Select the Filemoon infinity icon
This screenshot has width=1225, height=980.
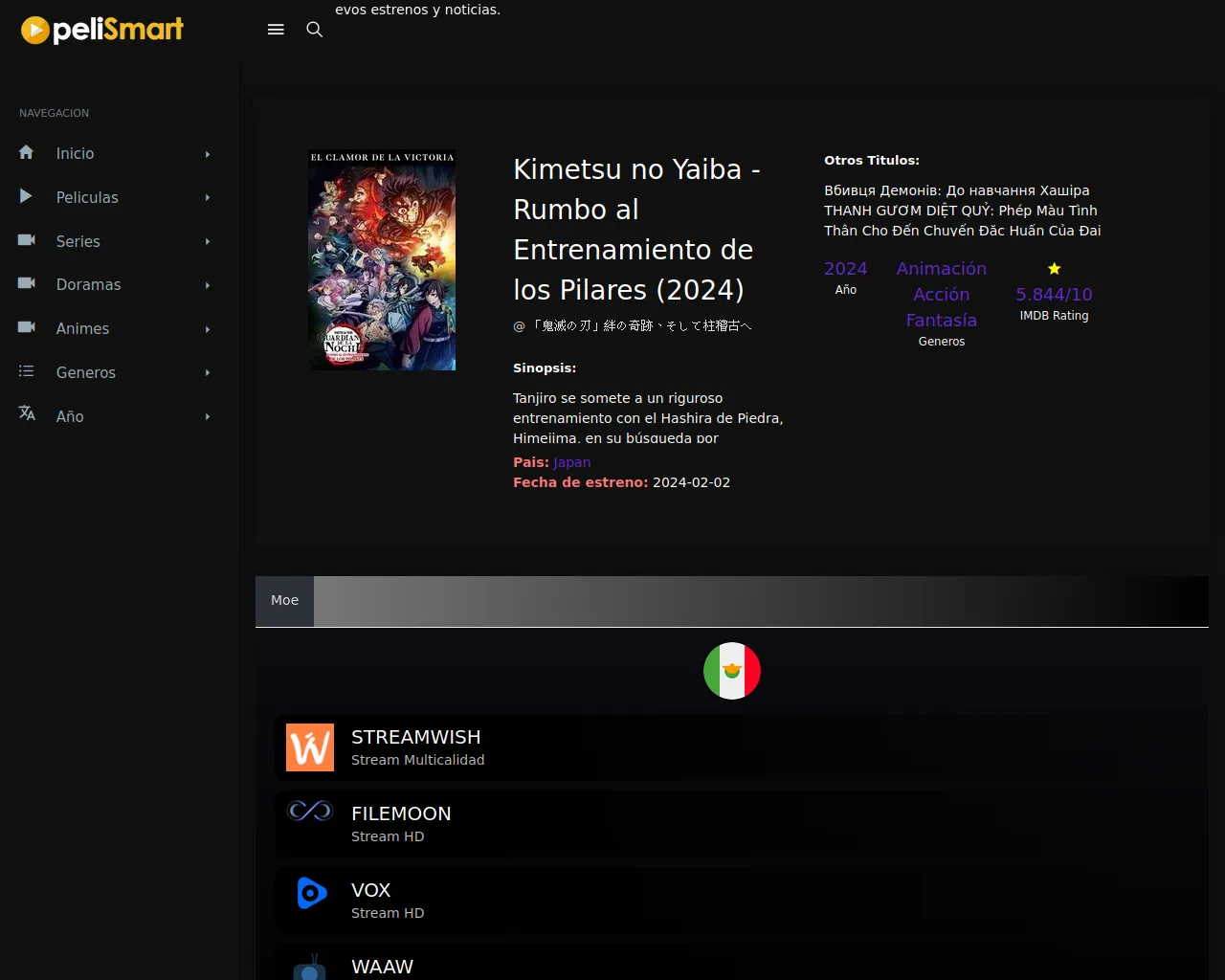click(x=310, y=812)
